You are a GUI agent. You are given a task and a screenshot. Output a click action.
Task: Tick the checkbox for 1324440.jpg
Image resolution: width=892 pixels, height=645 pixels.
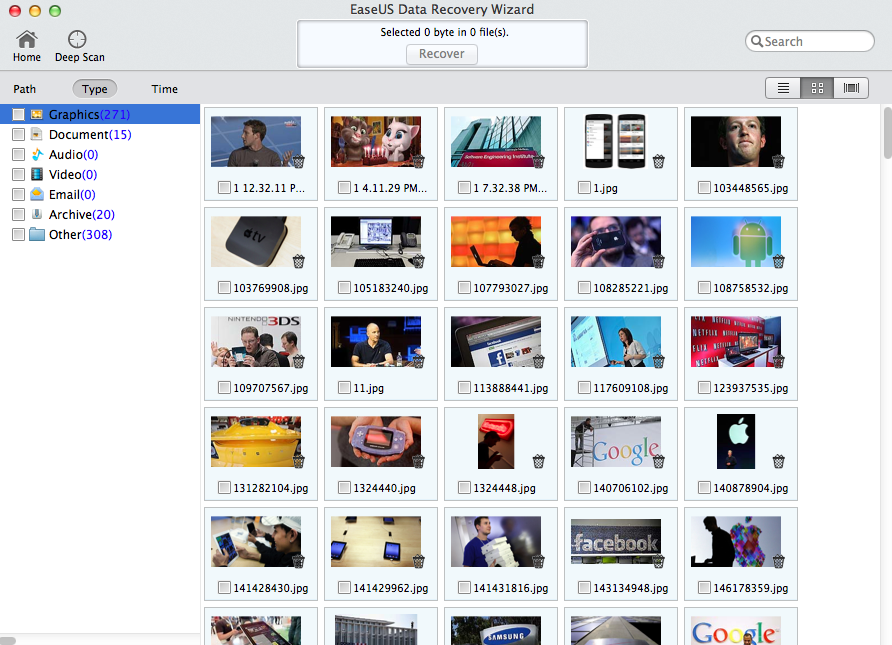344,487
